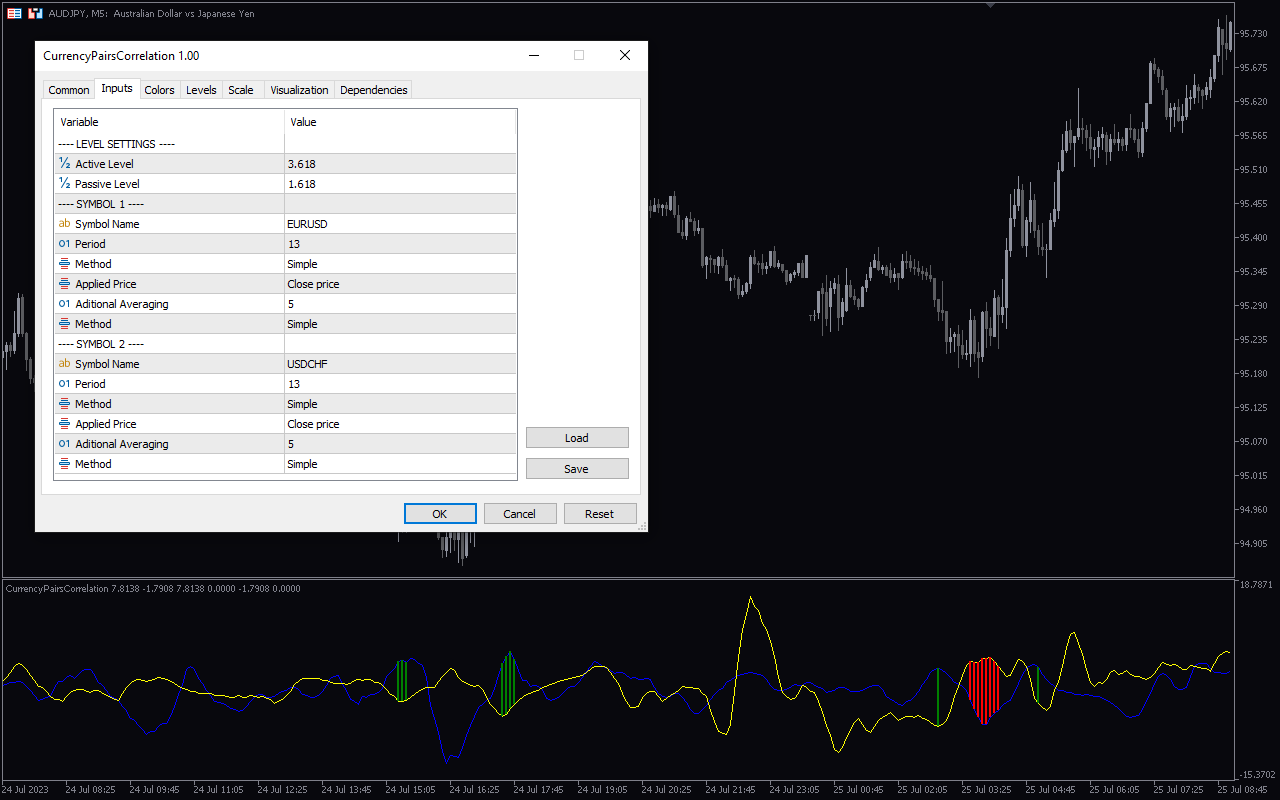The width and height of the screenshot is (1280, 800).
Task: Click the Active Level label
Action: [104, 164]
